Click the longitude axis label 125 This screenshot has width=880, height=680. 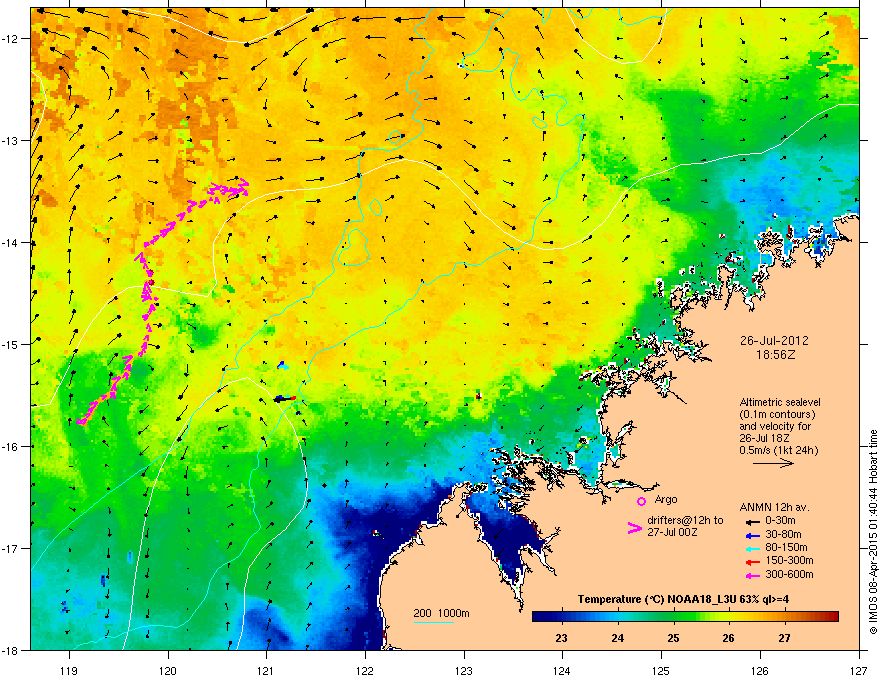(x=661, y=670)
